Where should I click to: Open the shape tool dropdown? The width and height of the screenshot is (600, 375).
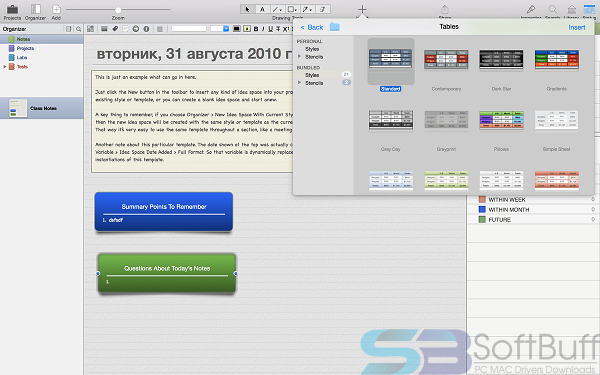293,9
